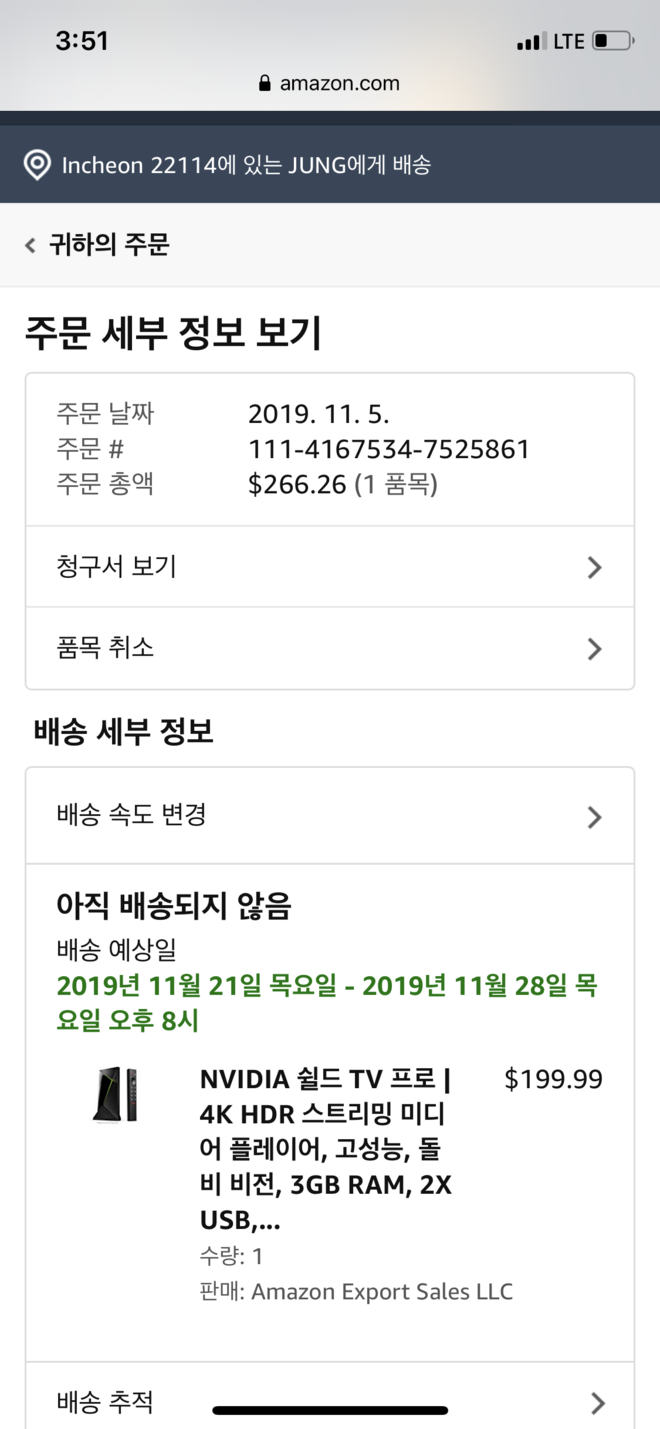Image resolution: width=660 pixels, height=1429 pixels.
Task: Tap the location pin icon in delivery bar
Action: pos(37,165)
